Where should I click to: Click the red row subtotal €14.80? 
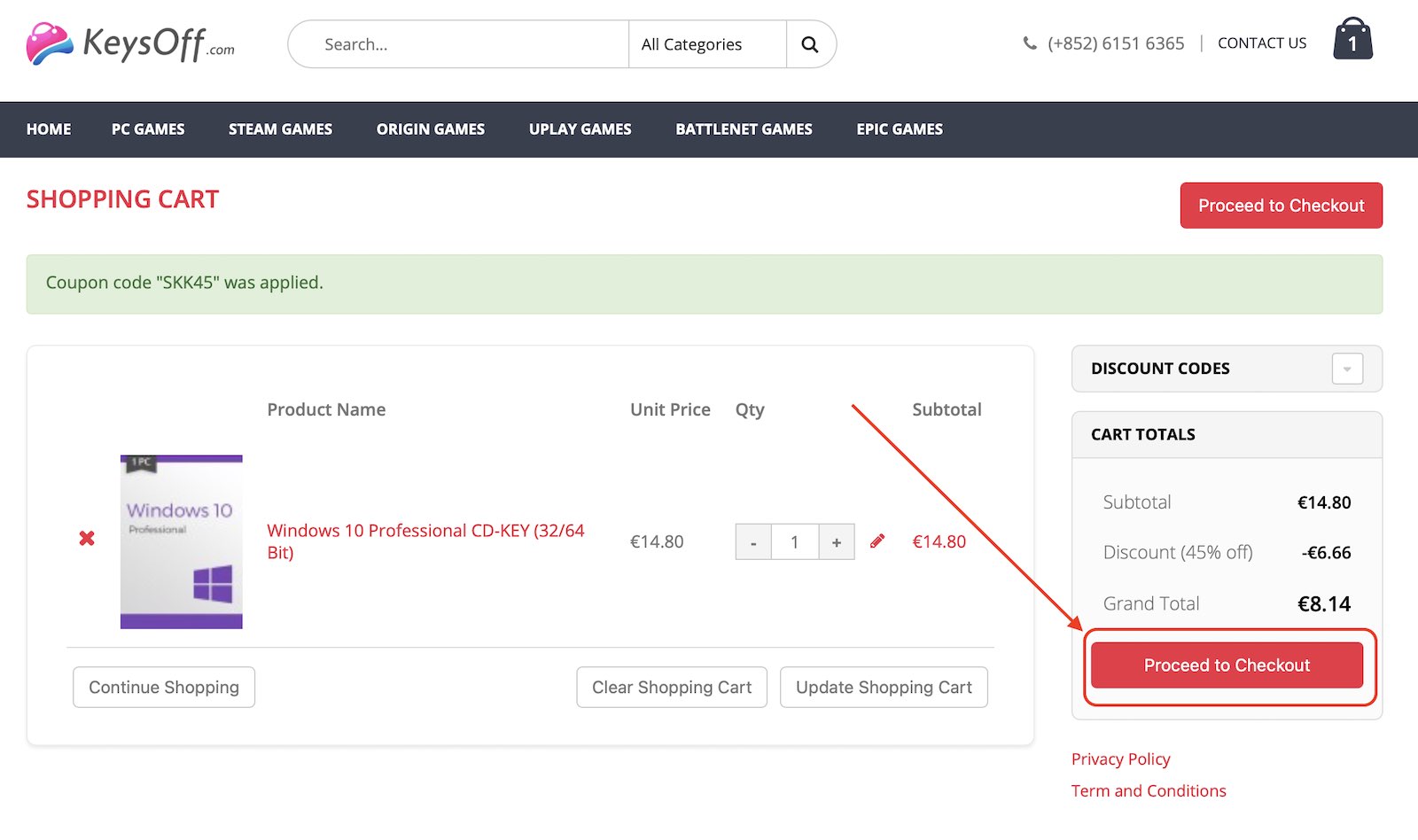pyautogui.click(x=939, y=541)
